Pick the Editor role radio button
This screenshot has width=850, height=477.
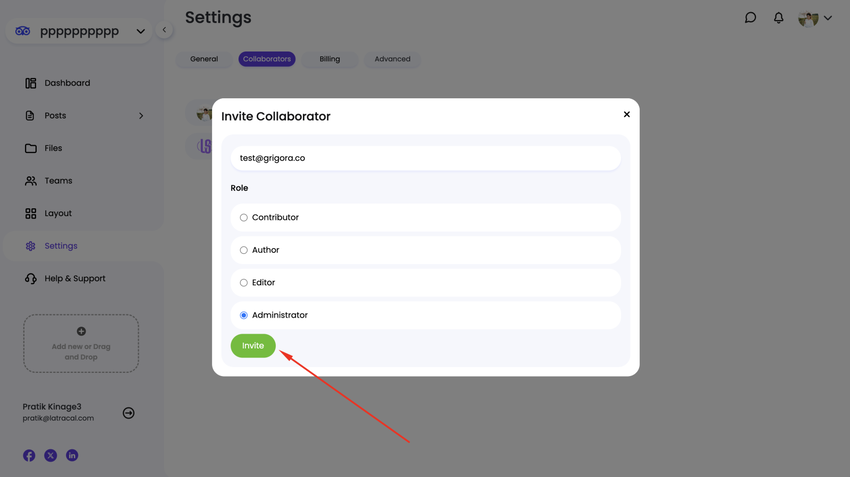[x=244, y=283]
